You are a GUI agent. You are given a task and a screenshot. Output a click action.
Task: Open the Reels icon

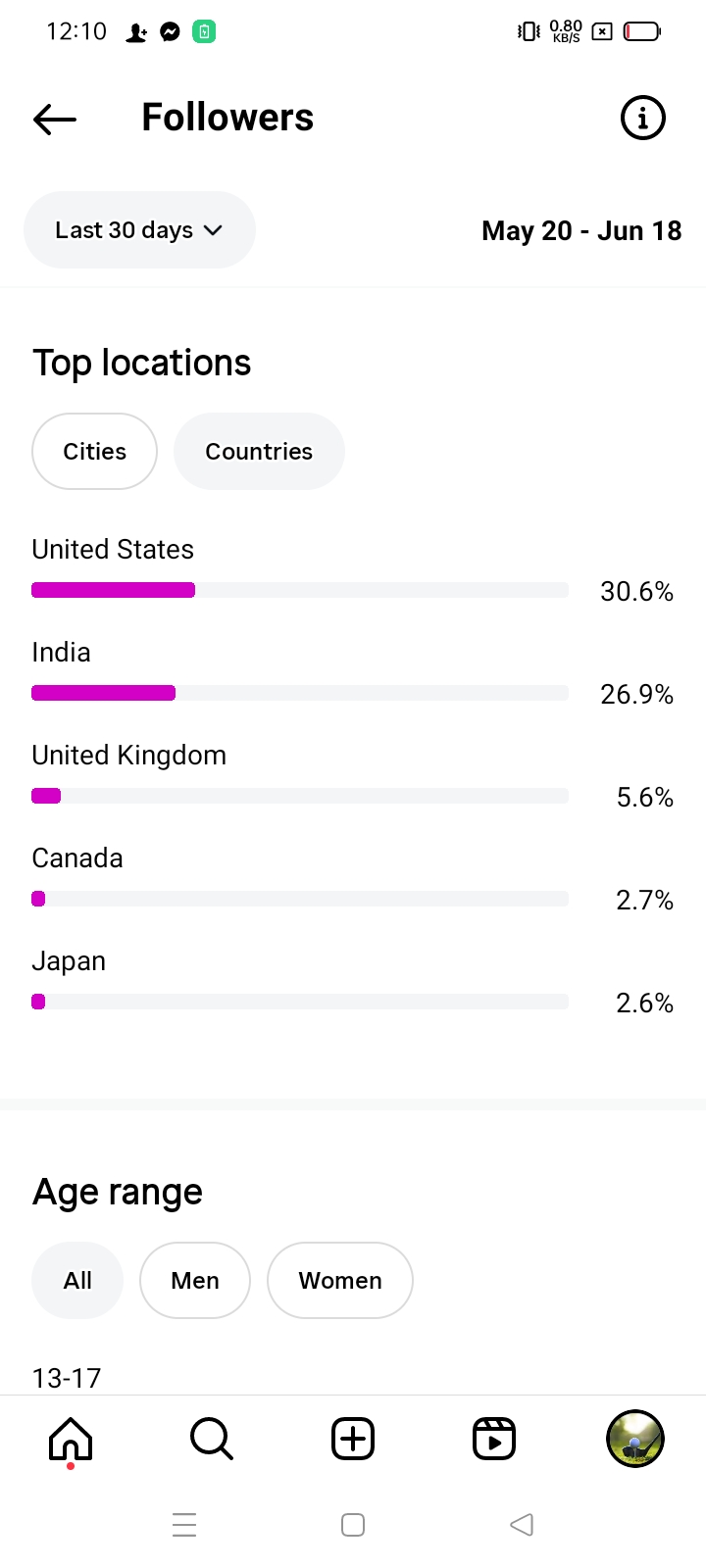[x=494, y=1439]
